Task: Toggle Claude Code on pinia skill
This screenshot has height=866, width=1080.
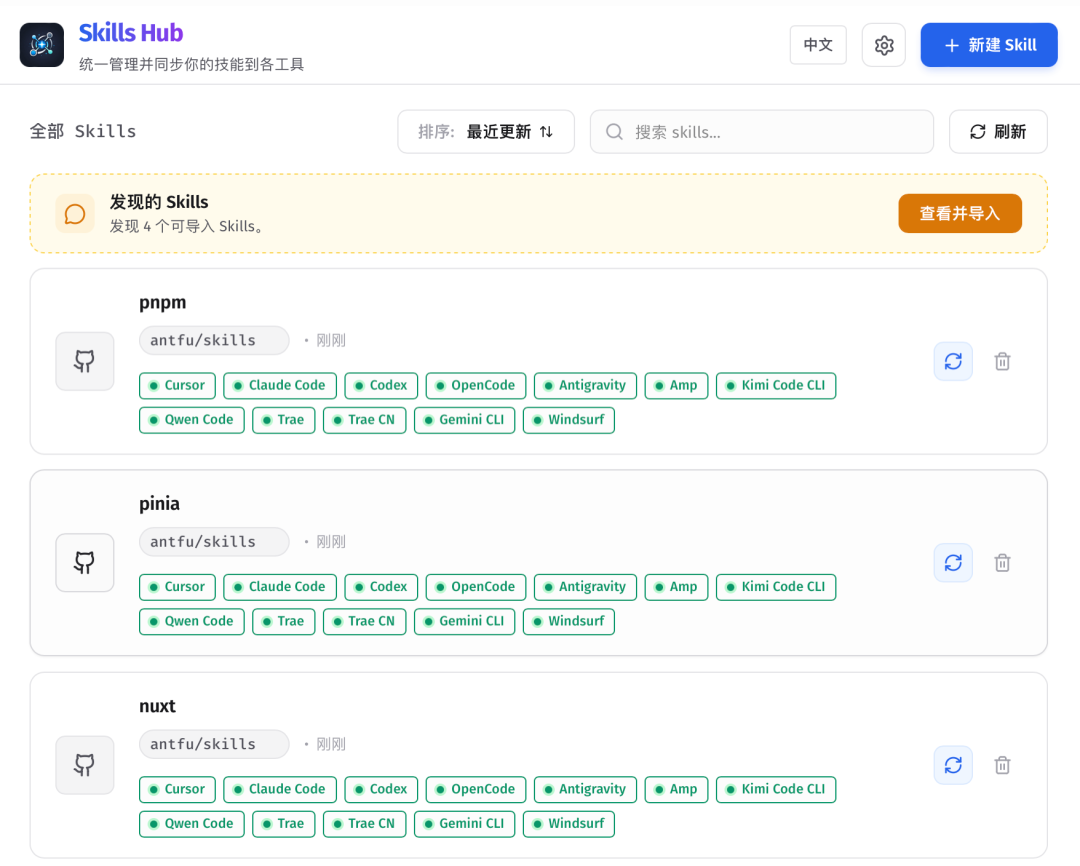Action: pos(280,587)
